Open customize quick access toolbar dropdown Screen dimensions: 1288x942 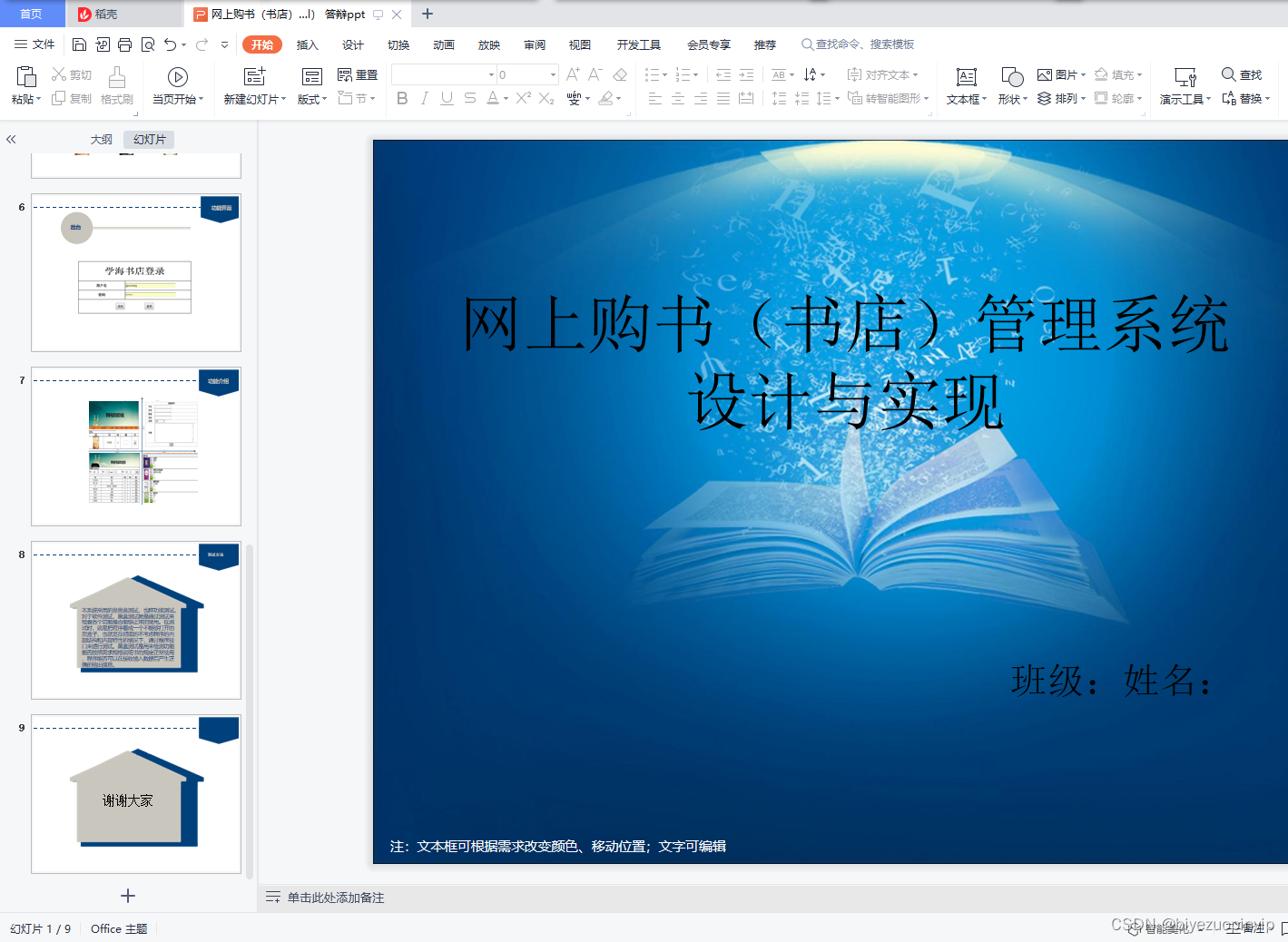(x=224, y=44)
